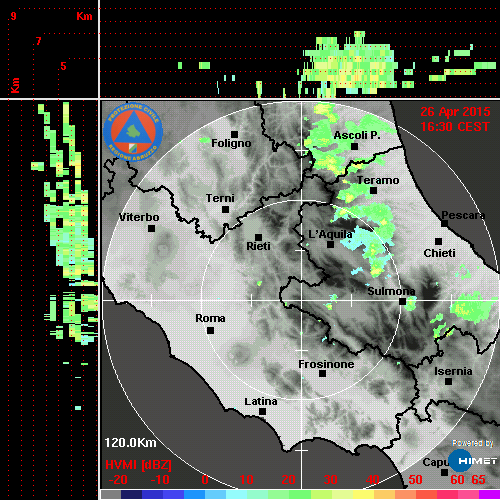
Task: Click the L'Aquila city marker square
Action: click(330, 245)
